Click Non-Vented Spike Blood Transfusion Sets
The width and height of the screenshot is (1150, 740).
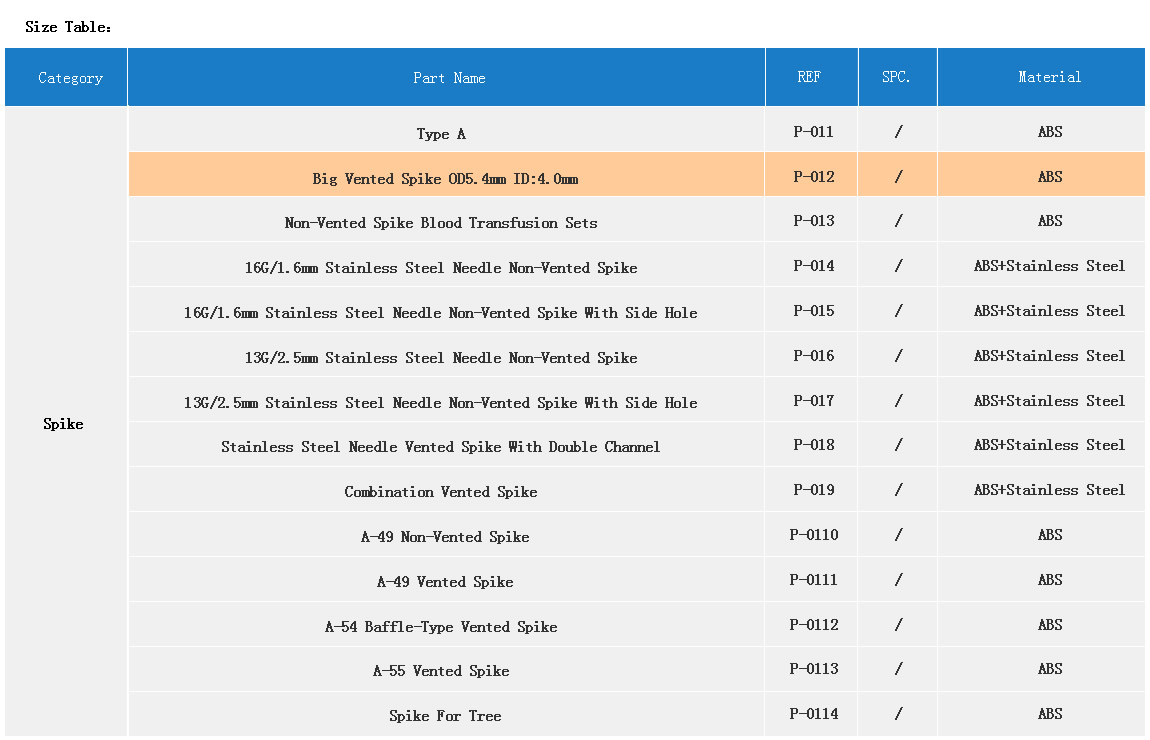click(441, 223)
